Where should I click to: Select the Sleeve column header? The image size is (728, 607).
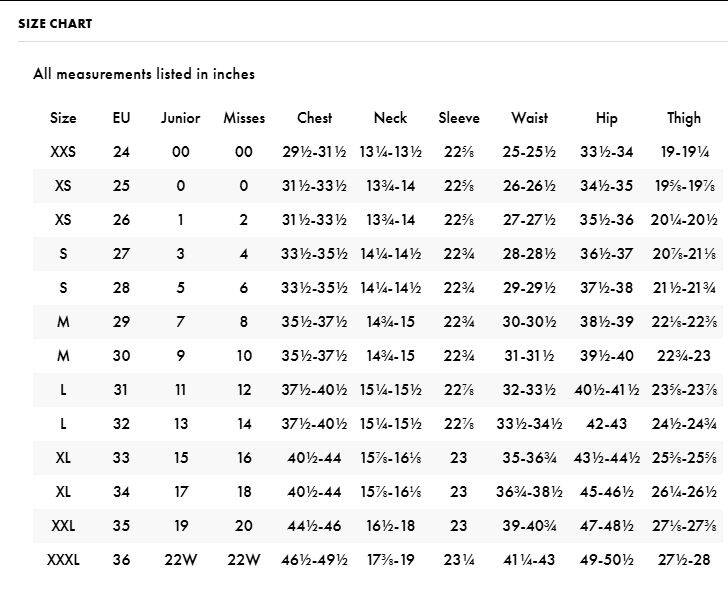[x=459, y=118]
